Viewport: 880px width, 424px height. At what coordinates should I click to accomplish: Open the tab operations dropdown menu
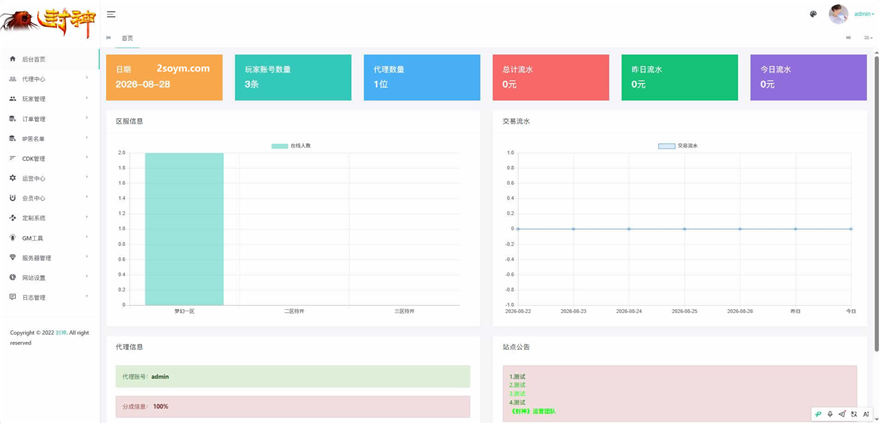(x=868, y=38)
